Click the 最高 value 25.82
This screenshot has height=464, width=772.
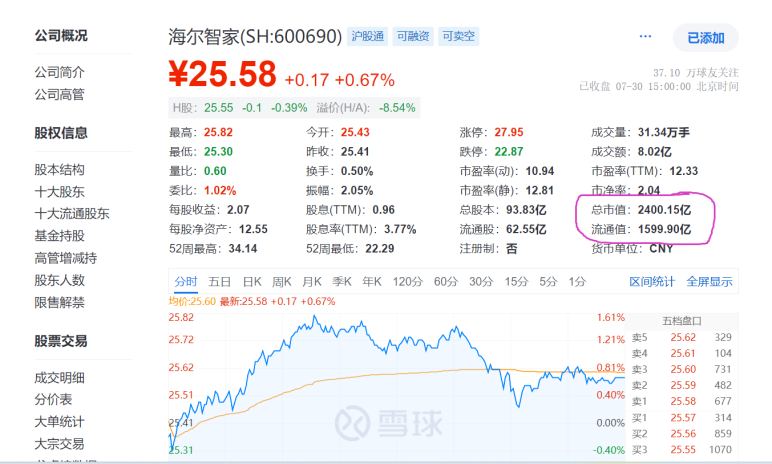[x=218, y=133]
